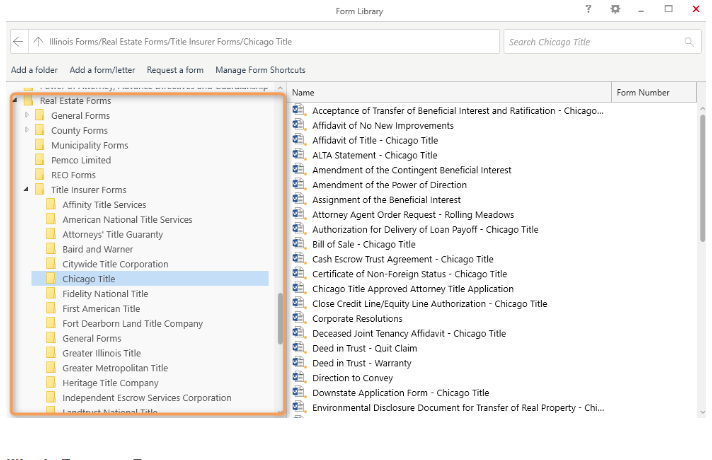Viewport: 712px width, 460px height.
Task: Click the Search Chicago Title field
Action: tap(602, 42)
